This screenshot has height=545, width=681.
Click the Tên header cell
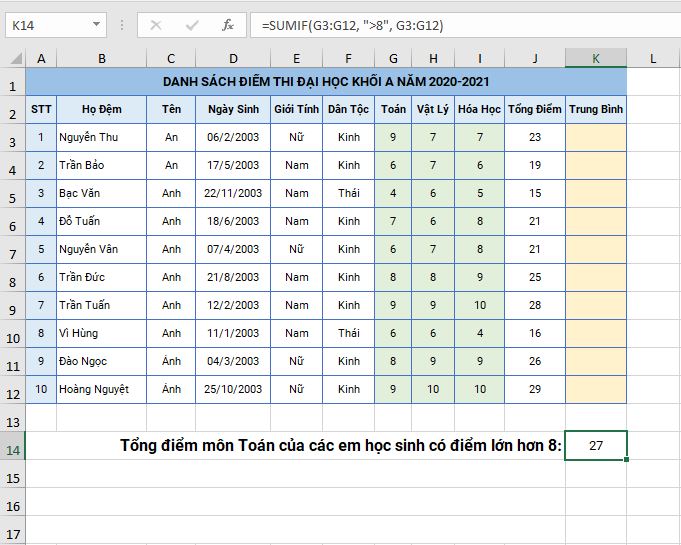[x=171, y=109]
